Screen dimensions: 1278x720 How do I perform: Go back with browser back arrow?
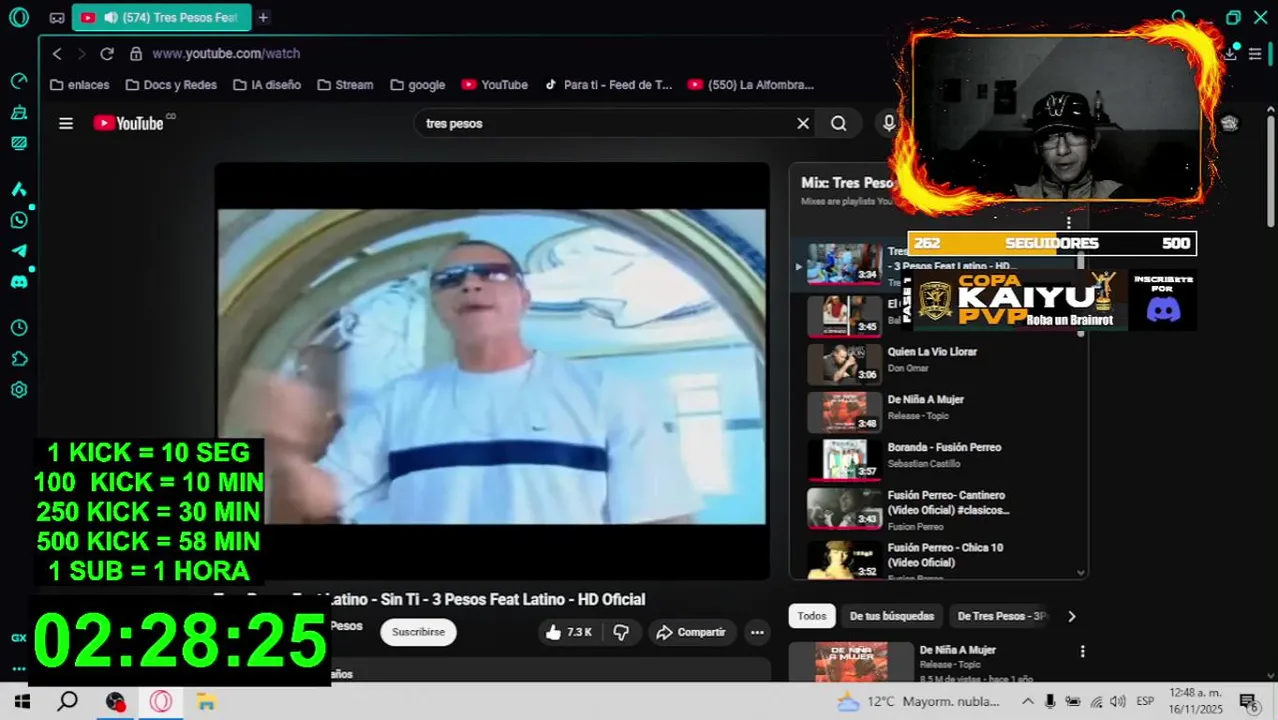57,53
